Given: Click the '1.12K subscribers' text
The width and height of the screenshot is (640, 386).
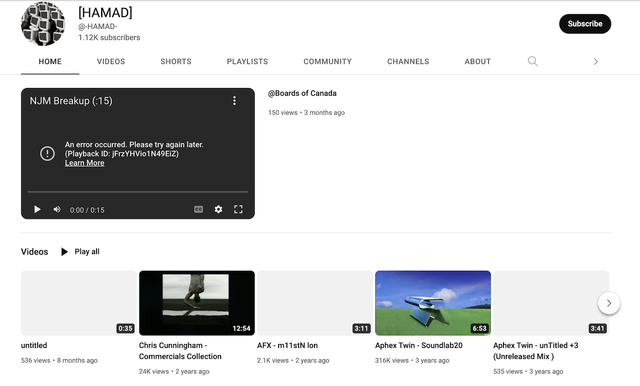Looking at the screenshot, I should [109, 38].
